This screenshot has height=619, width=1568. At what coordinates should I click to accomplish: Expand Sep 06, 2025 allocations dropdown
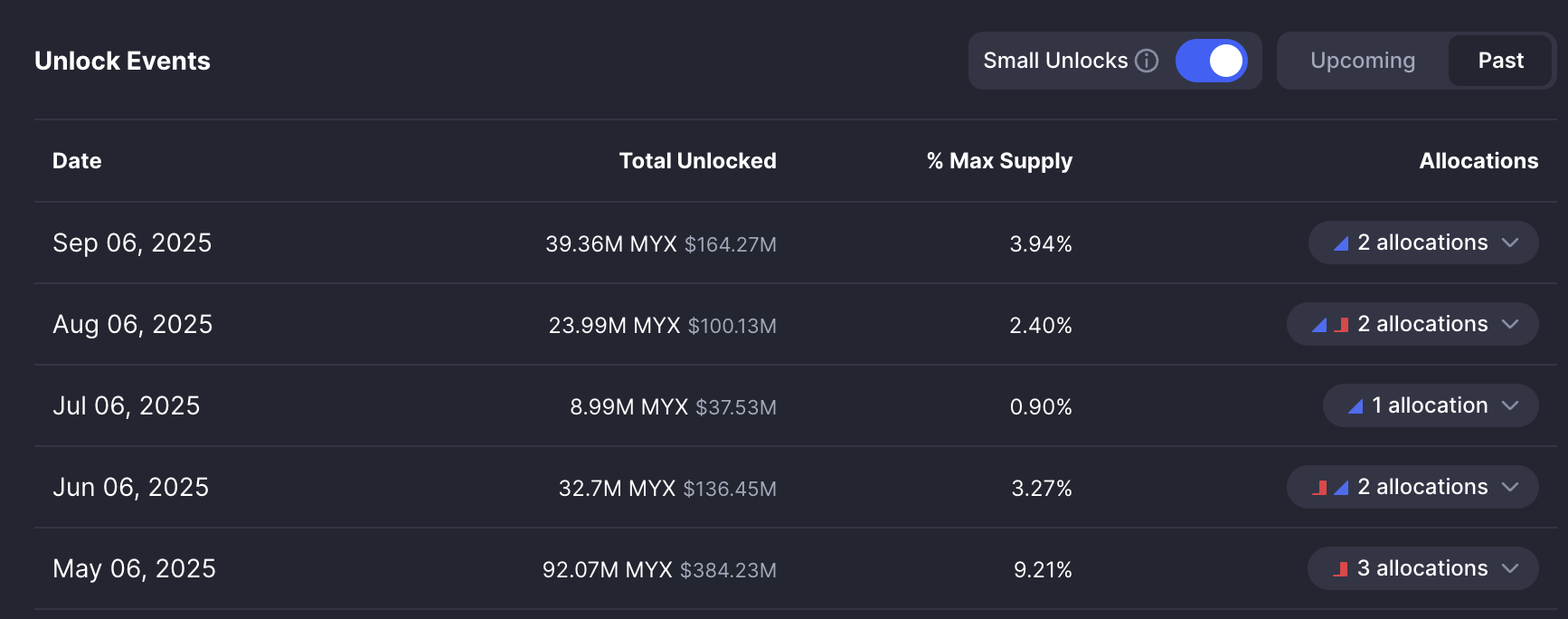(1509, 243)
